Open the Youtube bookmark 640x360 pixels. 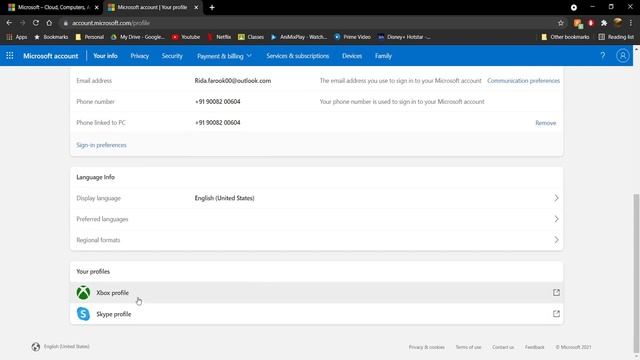186,37
